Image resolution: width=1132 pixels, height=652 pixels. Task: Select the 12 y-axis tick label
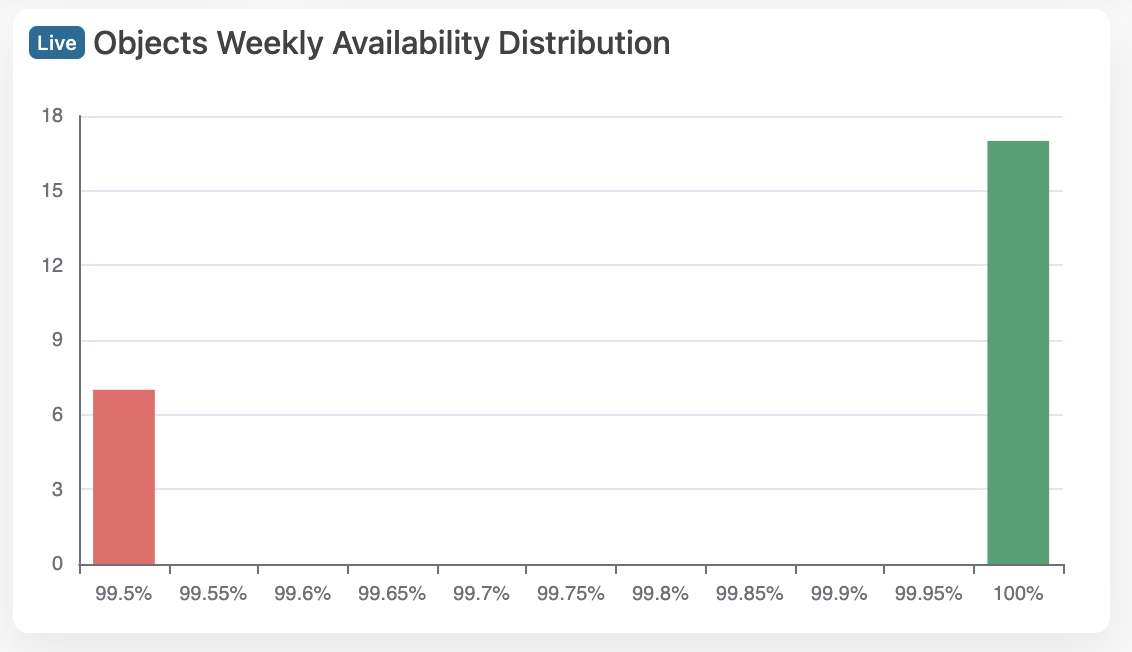click(x=53, y=265)
